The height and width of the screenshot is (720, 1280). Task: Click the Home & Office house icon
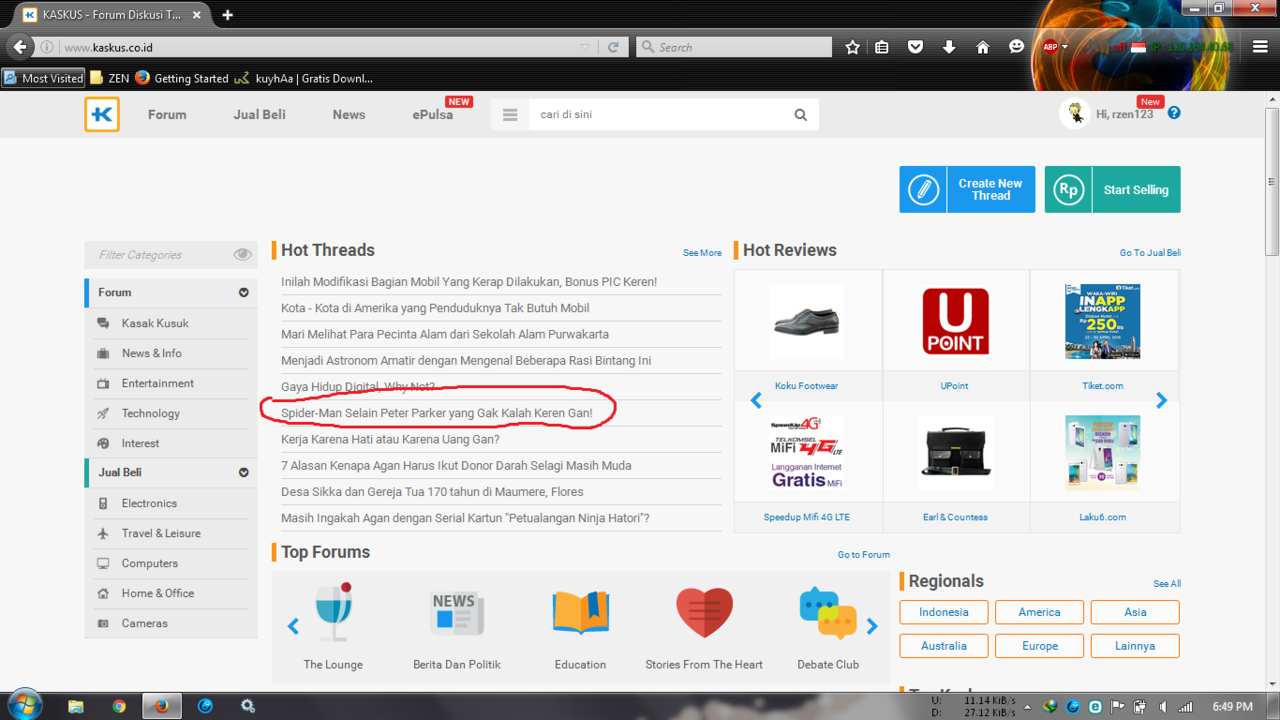tap(103, 593)
